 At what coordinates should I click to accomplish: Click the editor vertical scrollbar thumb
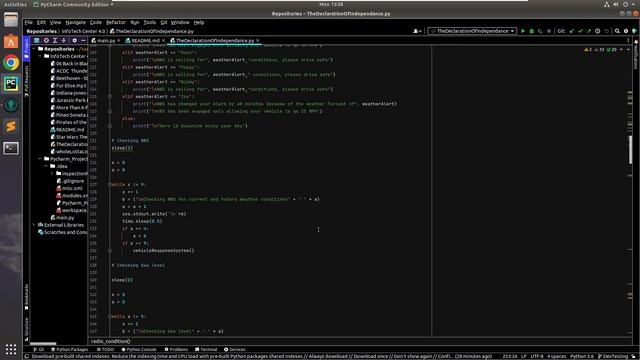630,149
